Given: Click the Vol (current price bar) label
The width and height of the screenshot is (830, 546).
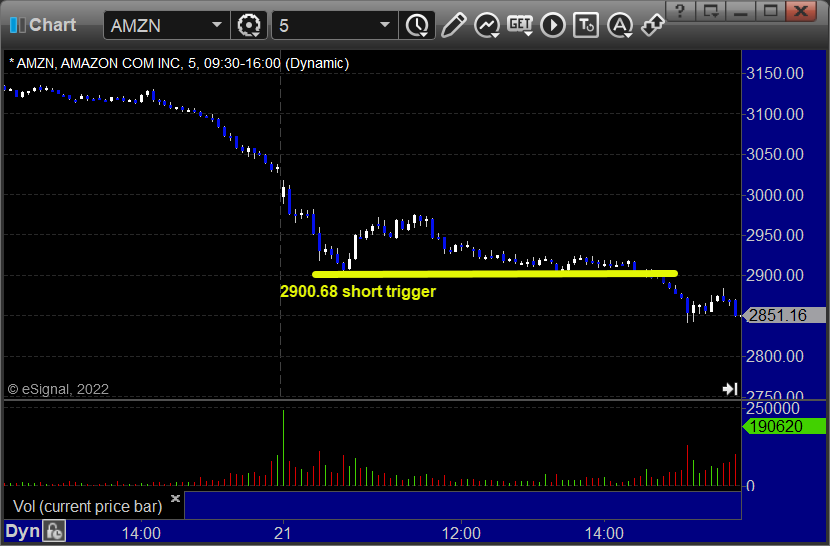Looking at the screenshot, I should [x=87, y=506].
